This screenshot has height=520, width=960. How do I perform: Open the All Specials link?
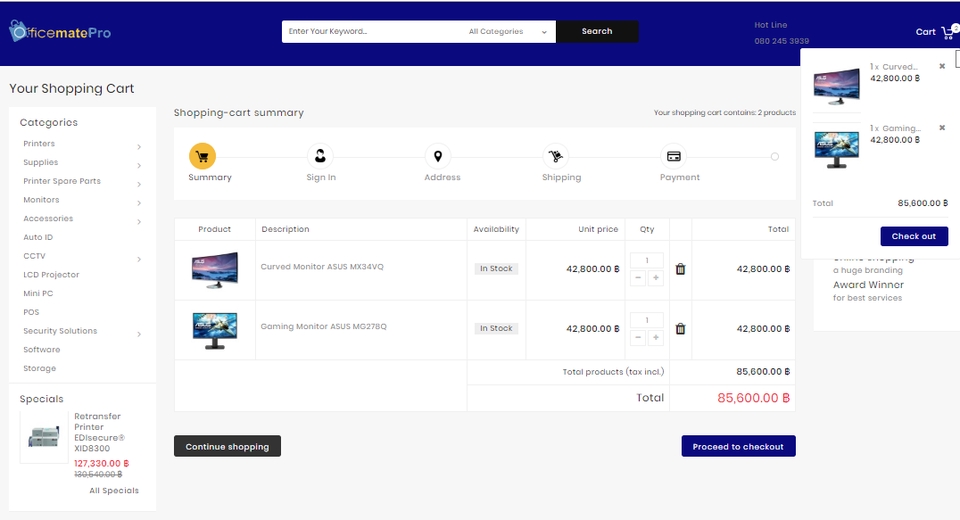pyautogui.click(x=114, y=491)
